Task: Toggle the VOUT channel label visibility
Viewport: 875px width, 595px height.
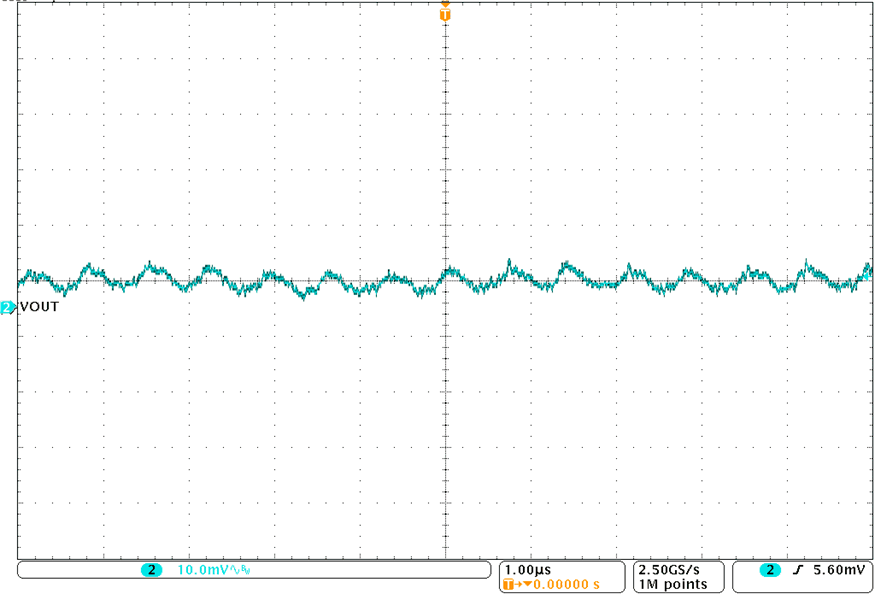Action: tap(40, 307)
